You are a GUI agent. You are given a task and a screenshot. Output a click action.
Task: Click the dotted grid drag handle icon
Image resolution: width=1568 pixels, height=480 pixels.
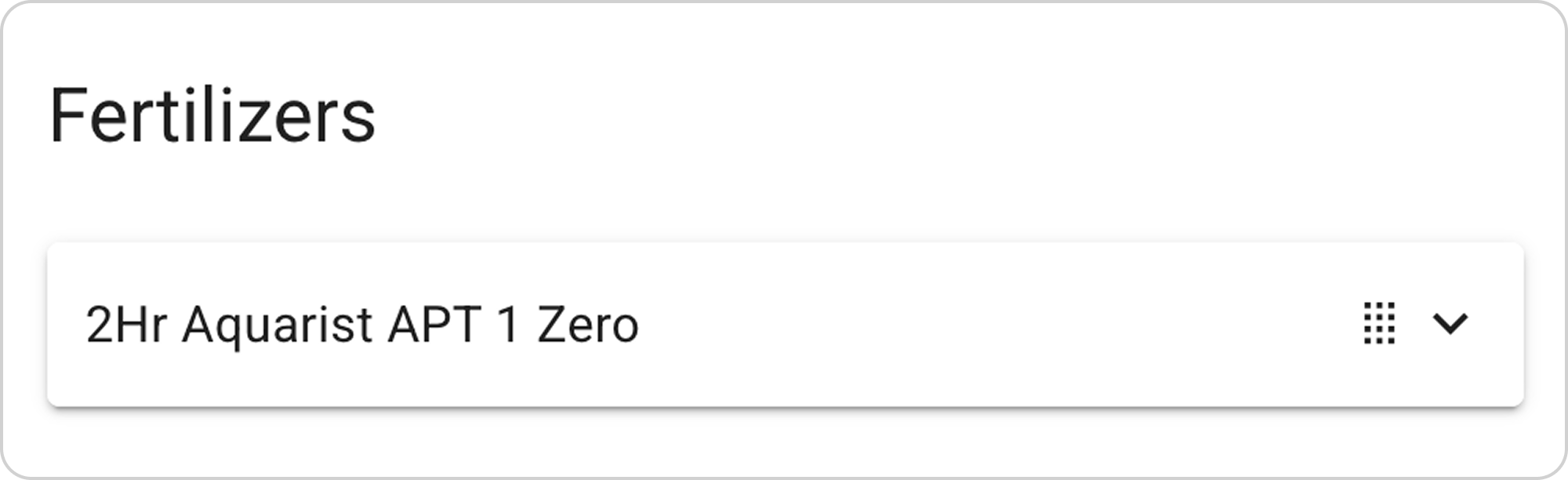[1379, 323]
